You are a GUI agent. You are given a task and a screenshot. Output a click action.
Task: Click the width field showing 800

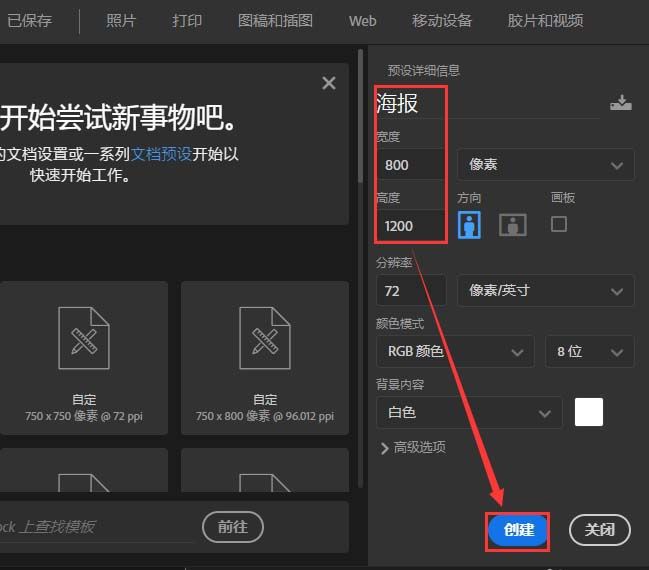[x=411, y=165]
